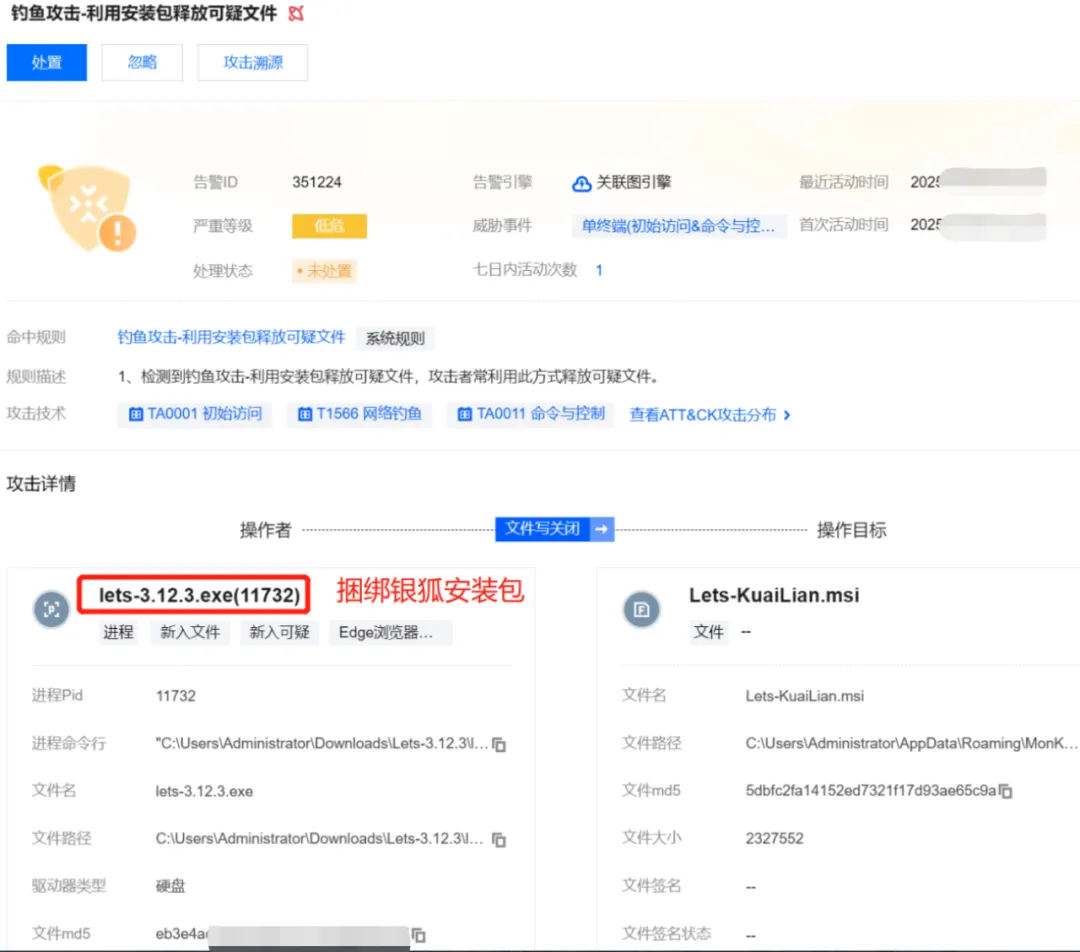Click the 处置 button
The width and height of the screenshot is (1080, 952).
pyautogui.click(x=47, y=62)
